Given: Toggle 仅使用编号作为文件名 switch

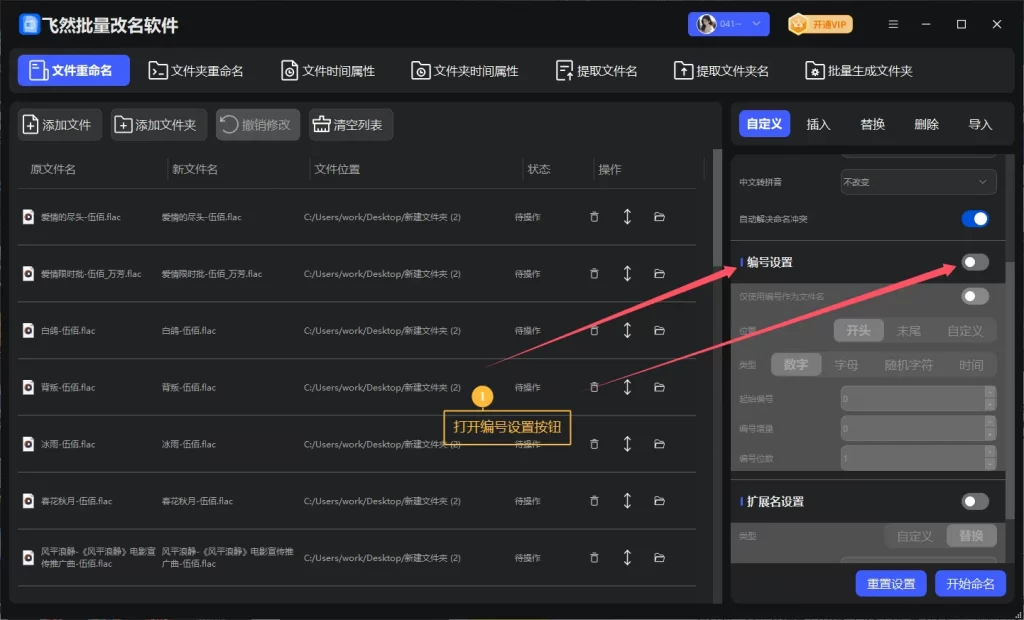Looking at the screenshot, I should pyautogui.click(x=975, y=297).
